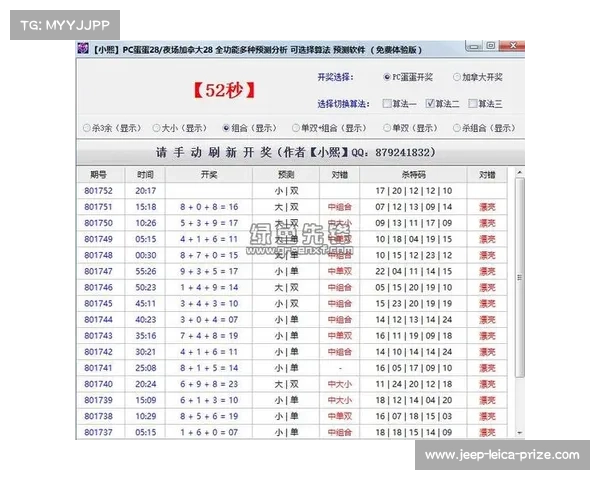Click time cell 20:17

click(x=145, y=191)
